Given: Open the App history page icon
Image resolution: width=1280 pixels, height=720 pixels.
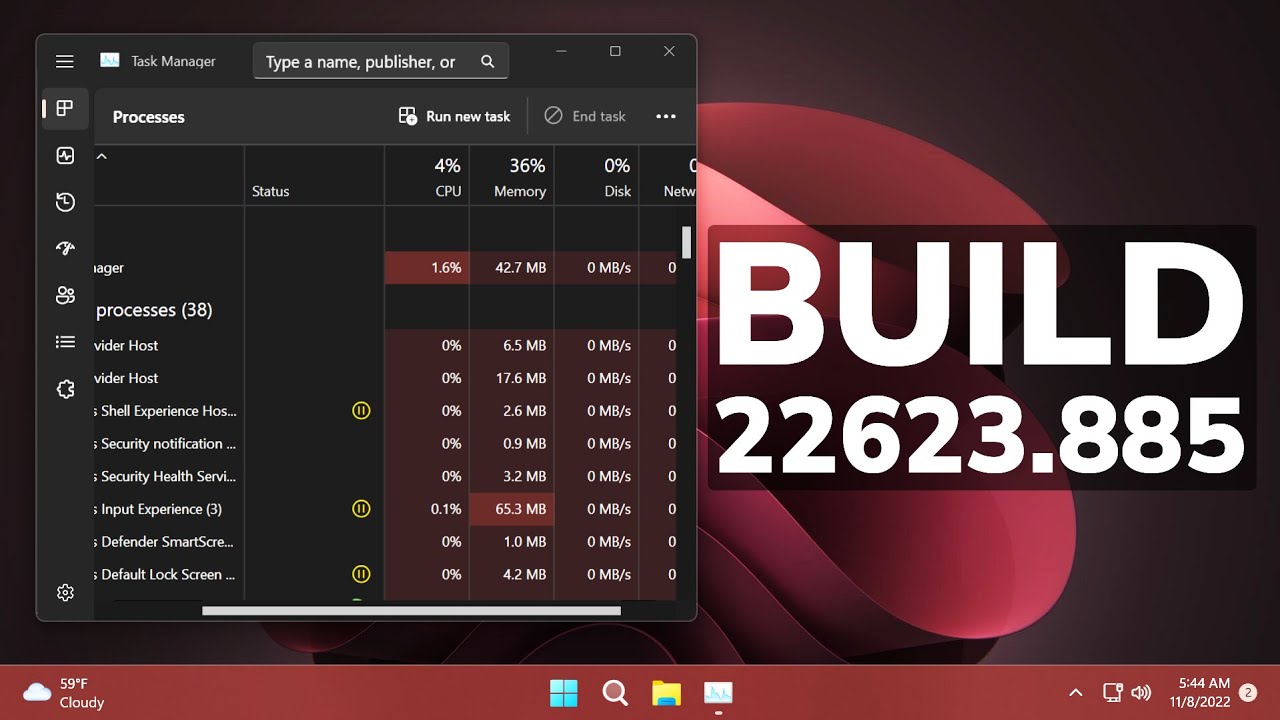Looking at the screenshot, I should (x=65, y=202).
